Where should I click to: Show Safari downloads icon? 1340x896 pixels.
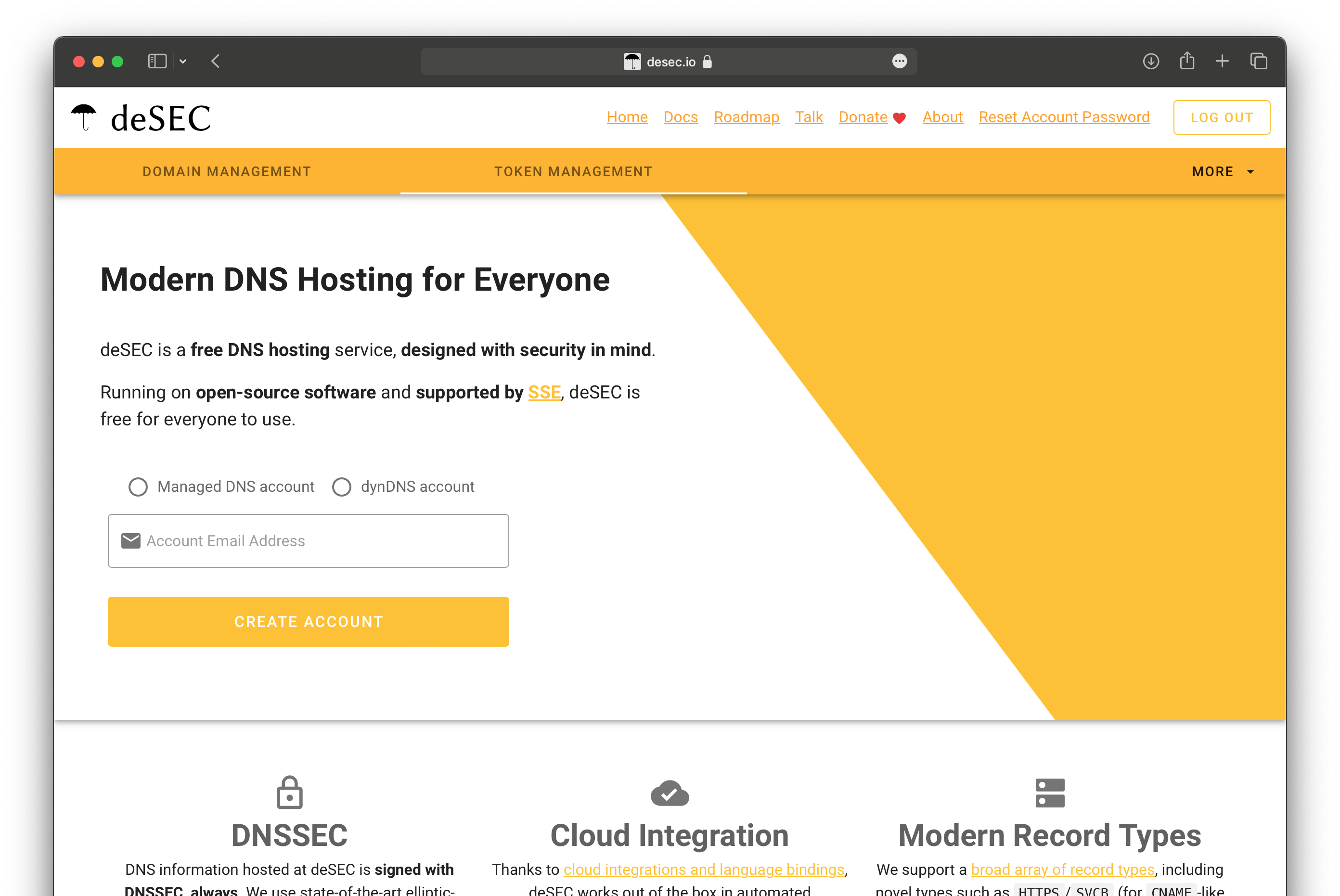tap(1151, 61)
